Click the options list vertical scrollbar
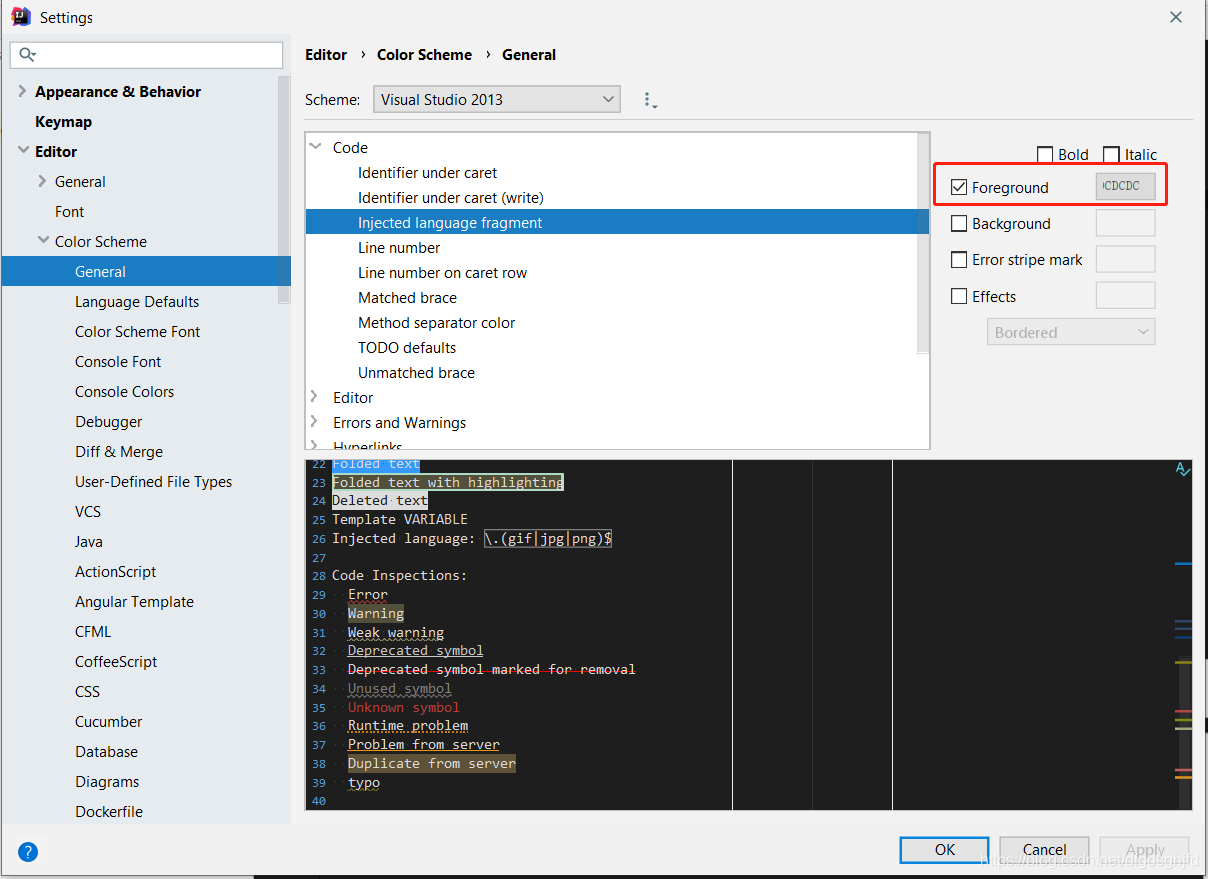The height and width of the screenshot is (879, 1208). [923, 243]
